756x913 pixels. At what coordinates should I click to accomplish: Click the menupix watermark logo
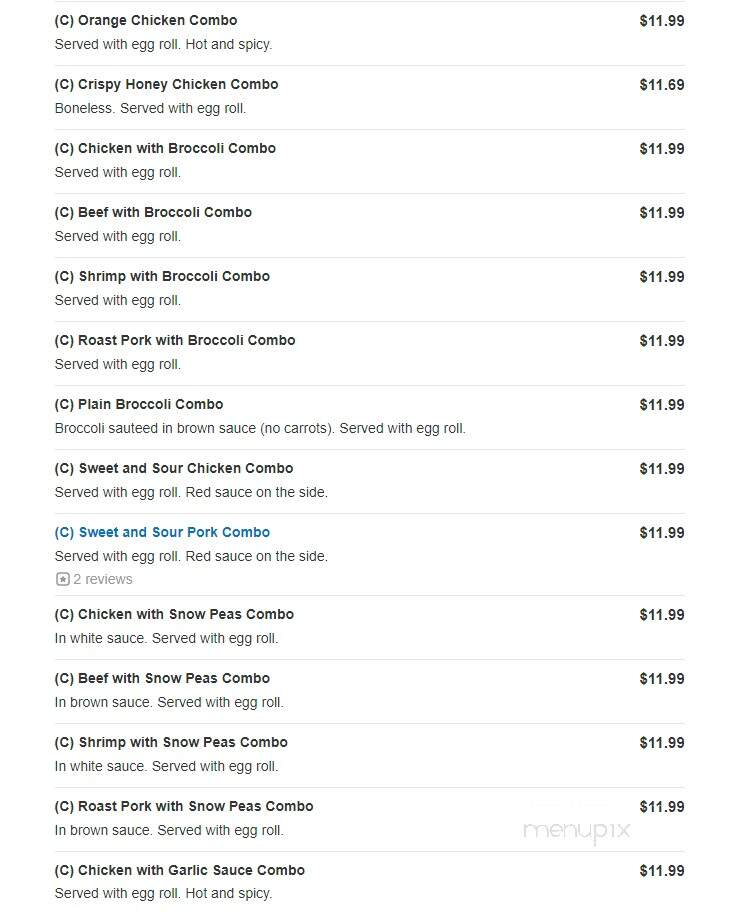(x=577, y=831)
